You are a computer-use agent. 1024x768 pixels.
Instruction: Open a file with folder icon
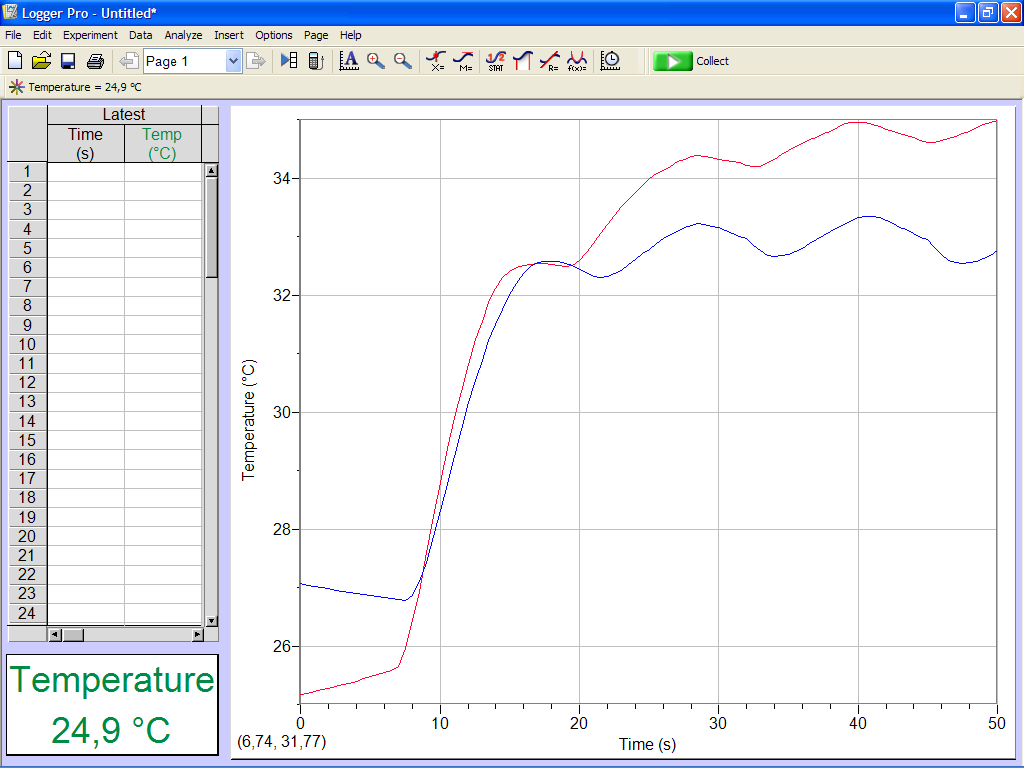coord(41,61)
